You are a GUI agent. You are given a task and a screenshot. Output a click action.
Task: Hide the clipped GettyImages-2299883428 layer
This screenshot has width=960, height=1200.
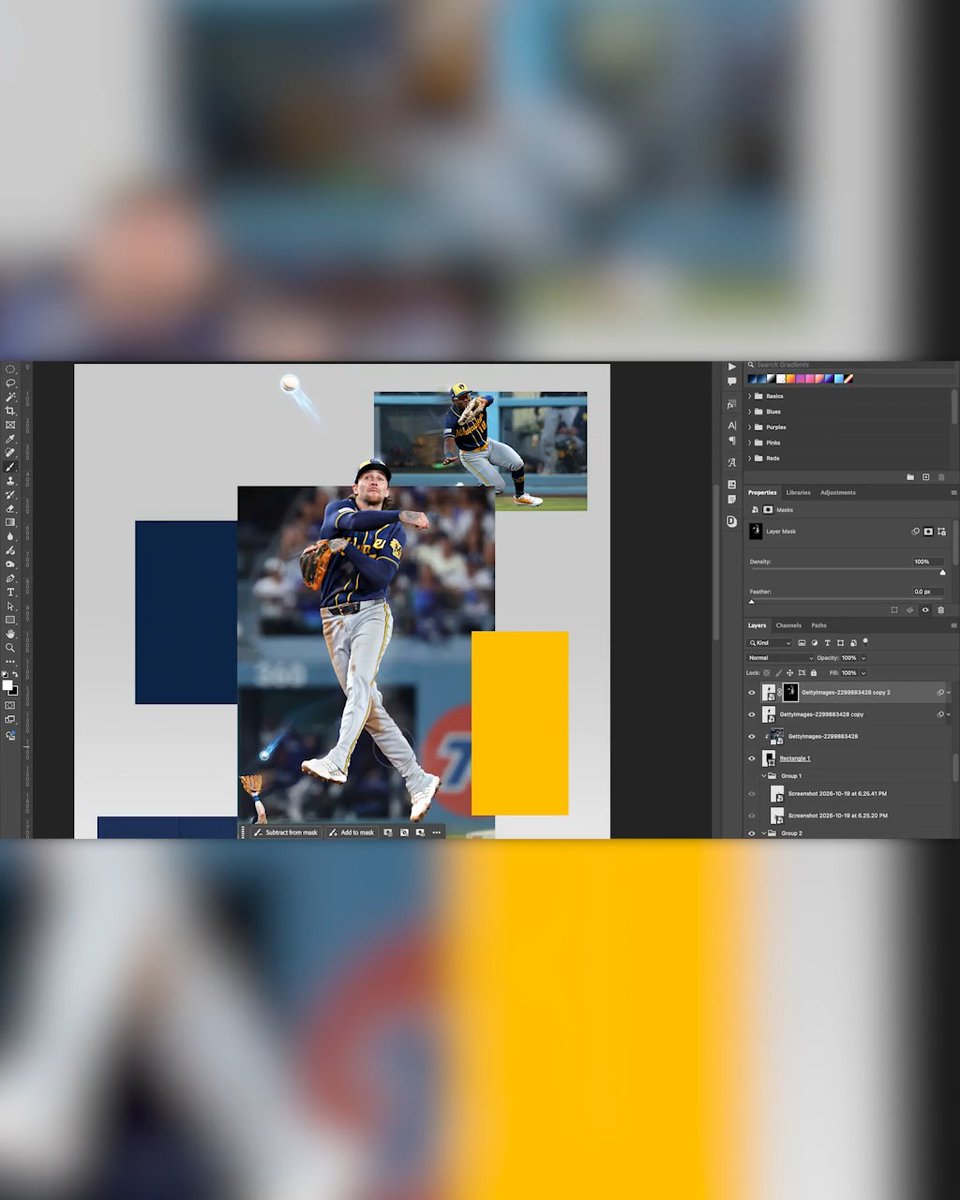tap(752, 736)
